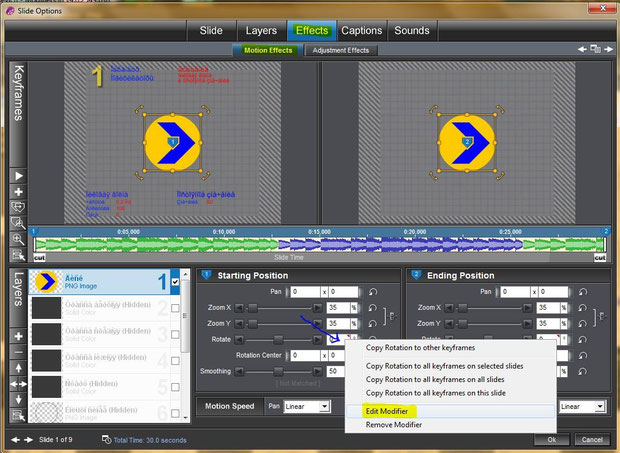Add a keyframe with the Keyframes plus button
This screenshot has width=620, height=453.
point(19,192)
